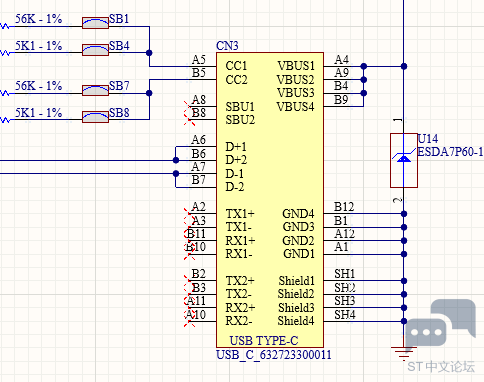Screen dimensions: 484x382
Task: Click the USB_C_632723300011 part number text
Action: point(274,355)
